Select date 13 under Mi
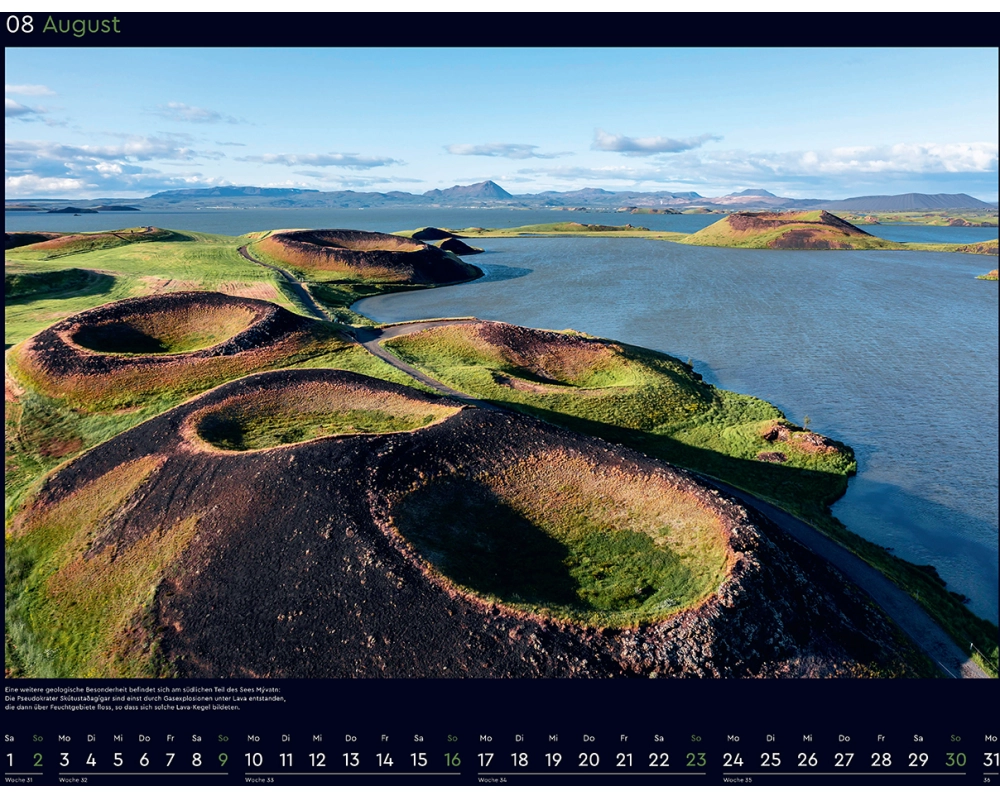 pos(351,760)
